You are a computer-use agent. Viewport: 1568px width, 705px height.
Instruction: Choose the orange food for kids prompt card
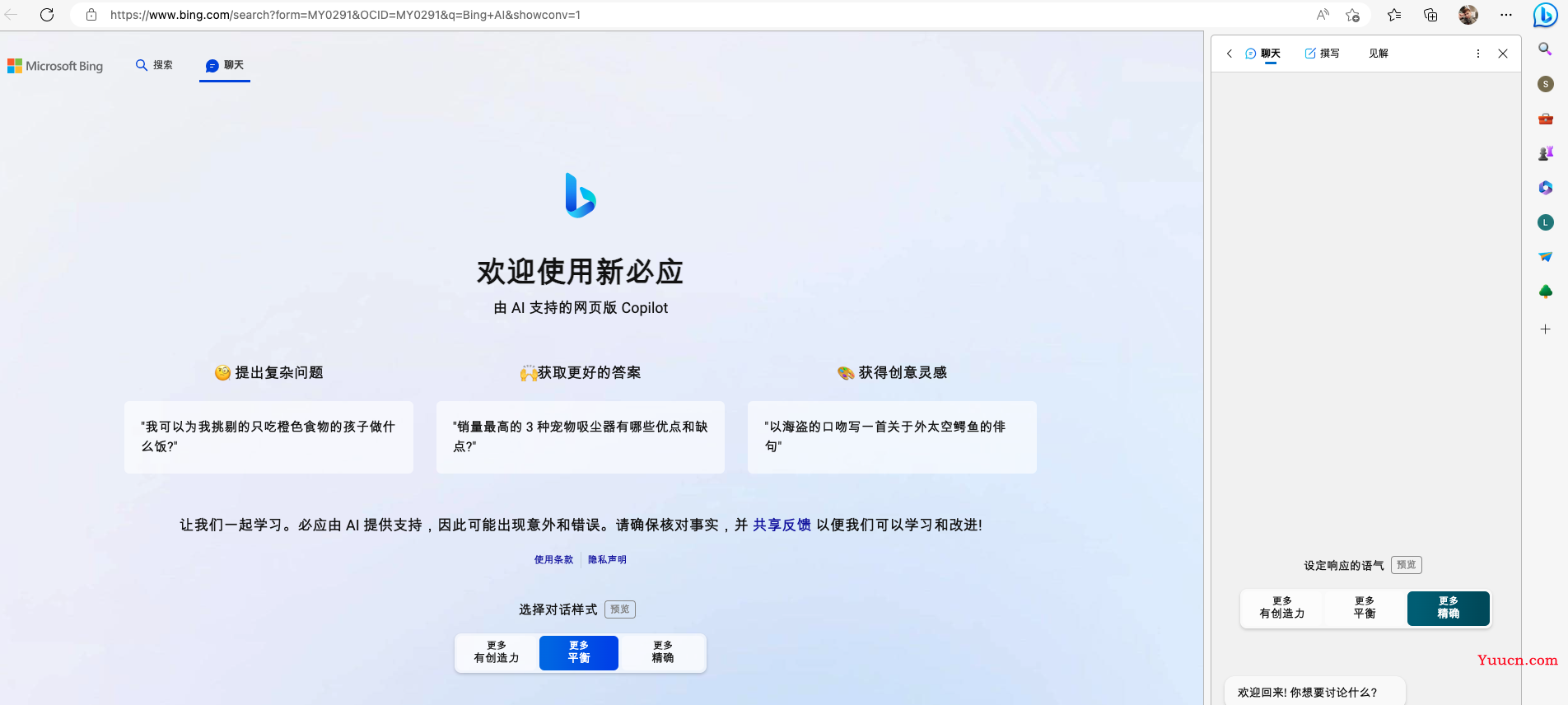click(268, 437)
